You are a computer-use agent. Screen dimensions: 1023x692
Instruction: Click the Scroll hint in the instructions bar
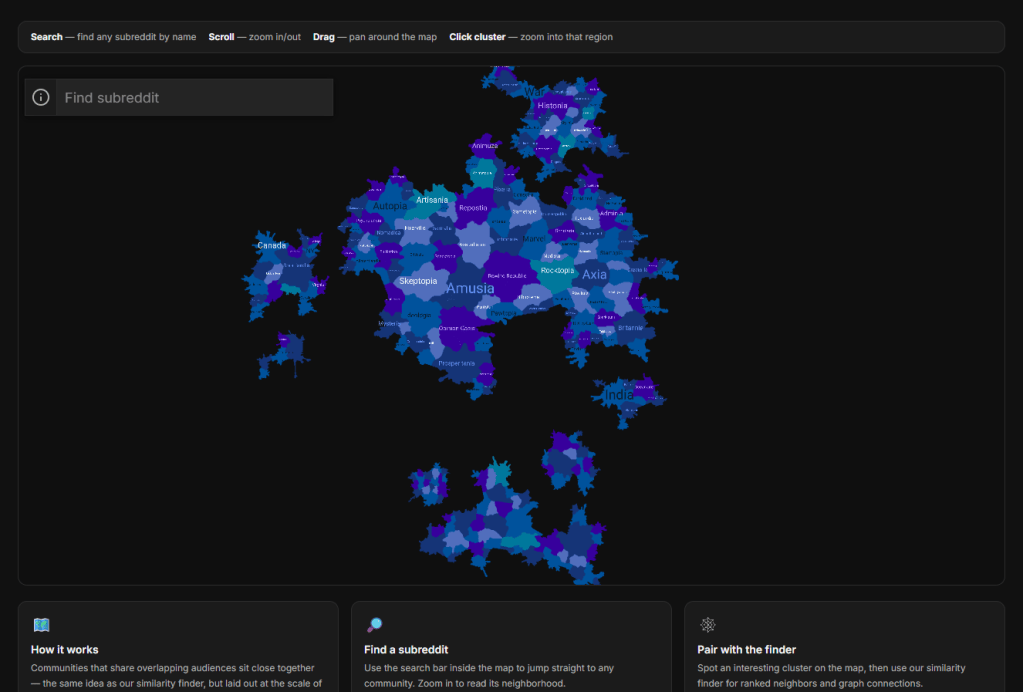(254, 37)
